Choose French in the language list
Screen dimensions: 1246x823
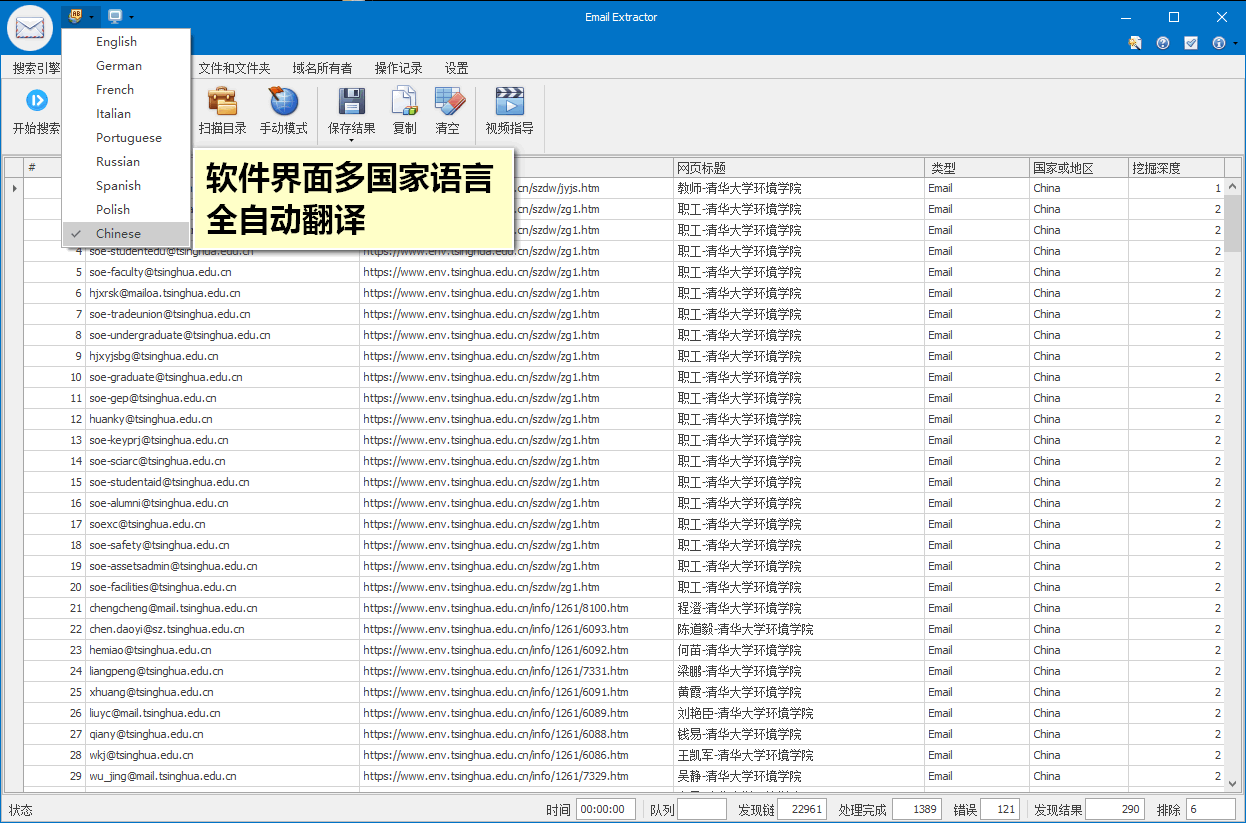(126, 90)
